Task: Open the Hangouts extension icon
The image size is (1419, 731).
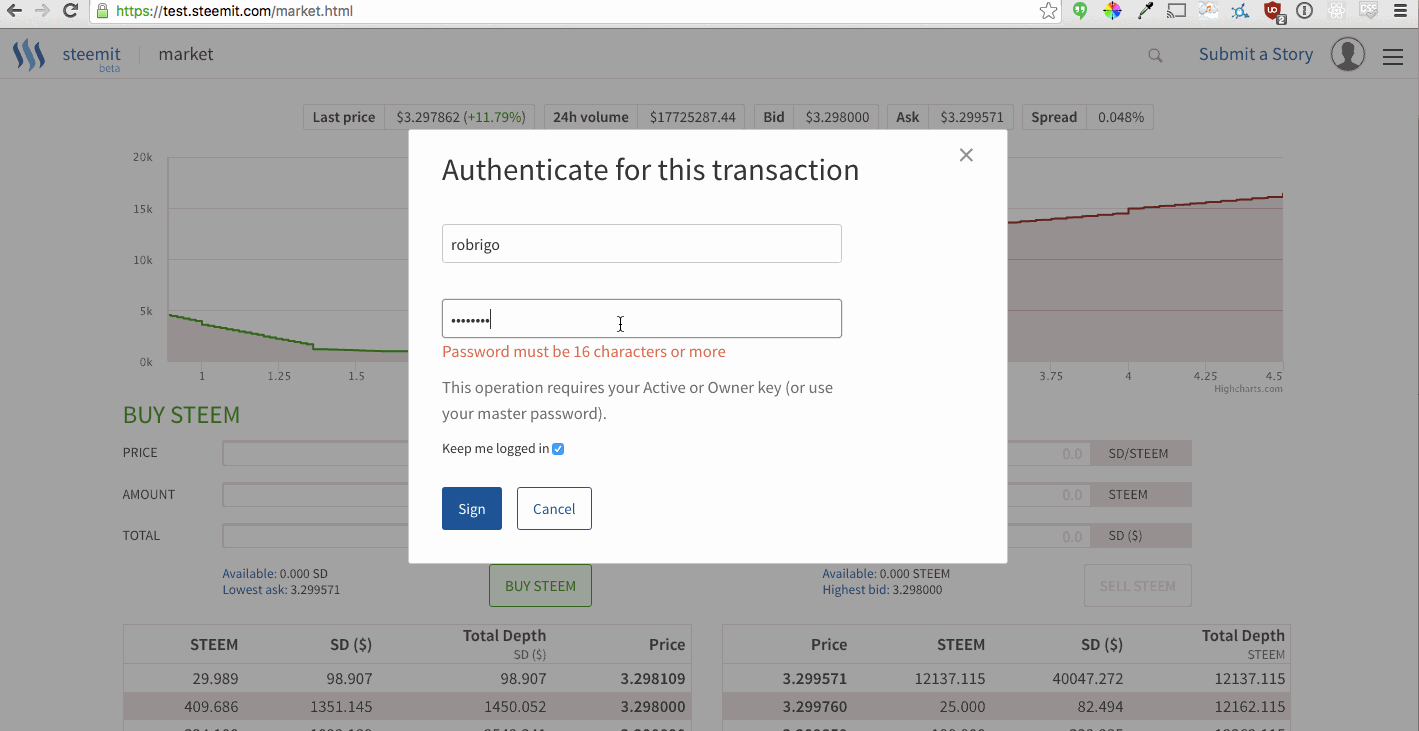Action: pyautogui.click(x=1080, y=12)
